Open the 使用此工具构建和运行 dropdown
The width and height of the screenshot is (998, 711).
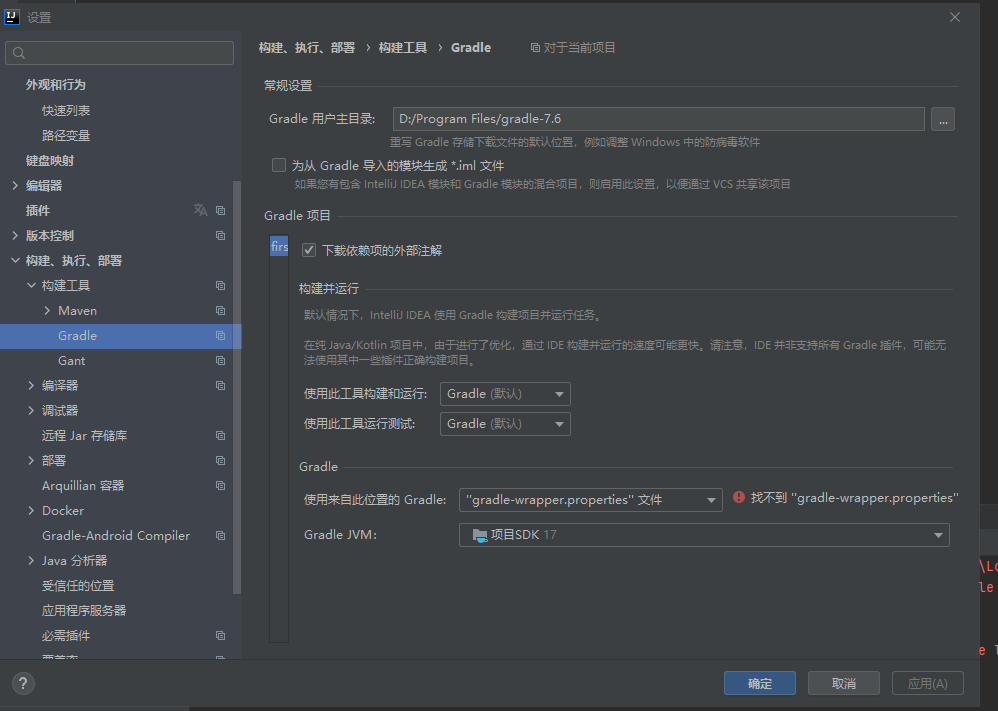(505, 394)
